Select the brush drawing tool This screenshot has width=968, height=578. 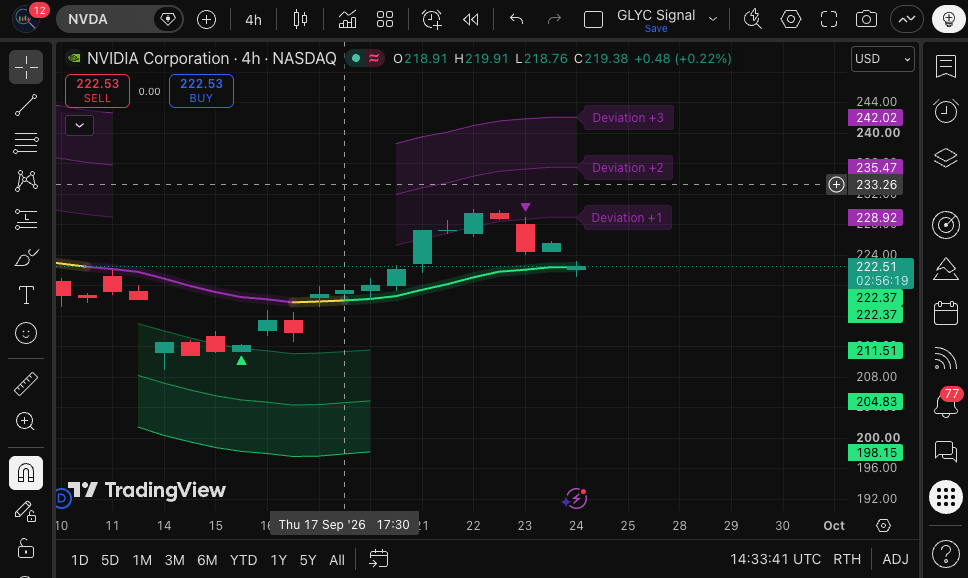click(x=26, y=258)
